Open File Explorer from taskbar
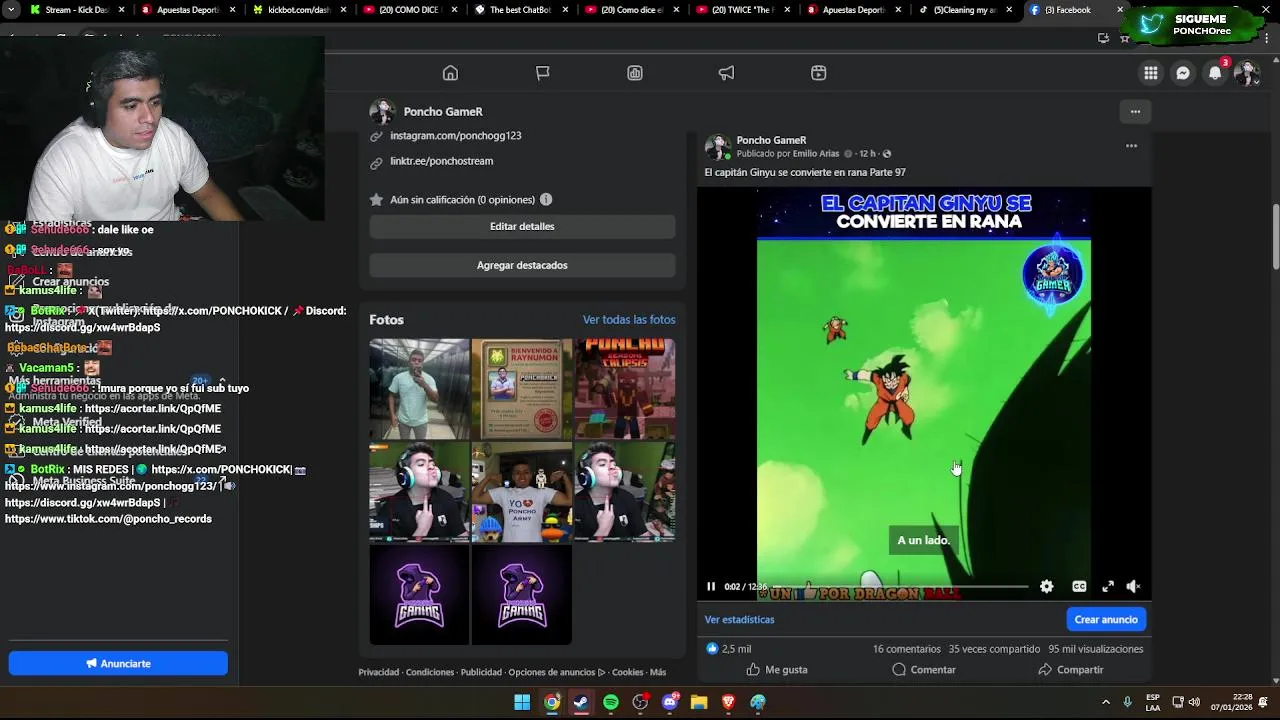 pyautogui.click(x=699, y=703)
